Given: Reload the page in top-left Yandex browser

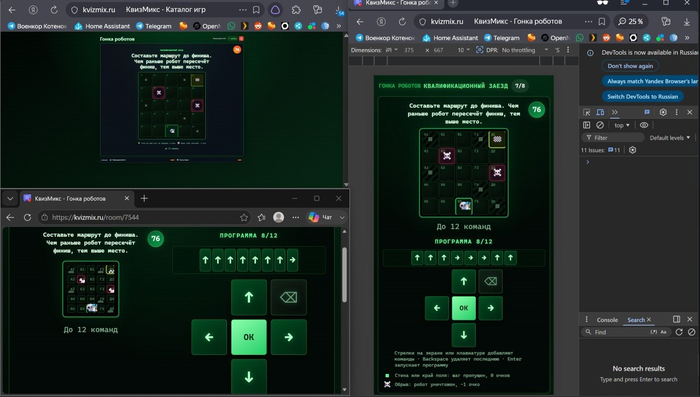Looking at the screenshot, I should (x=54, y=9).
